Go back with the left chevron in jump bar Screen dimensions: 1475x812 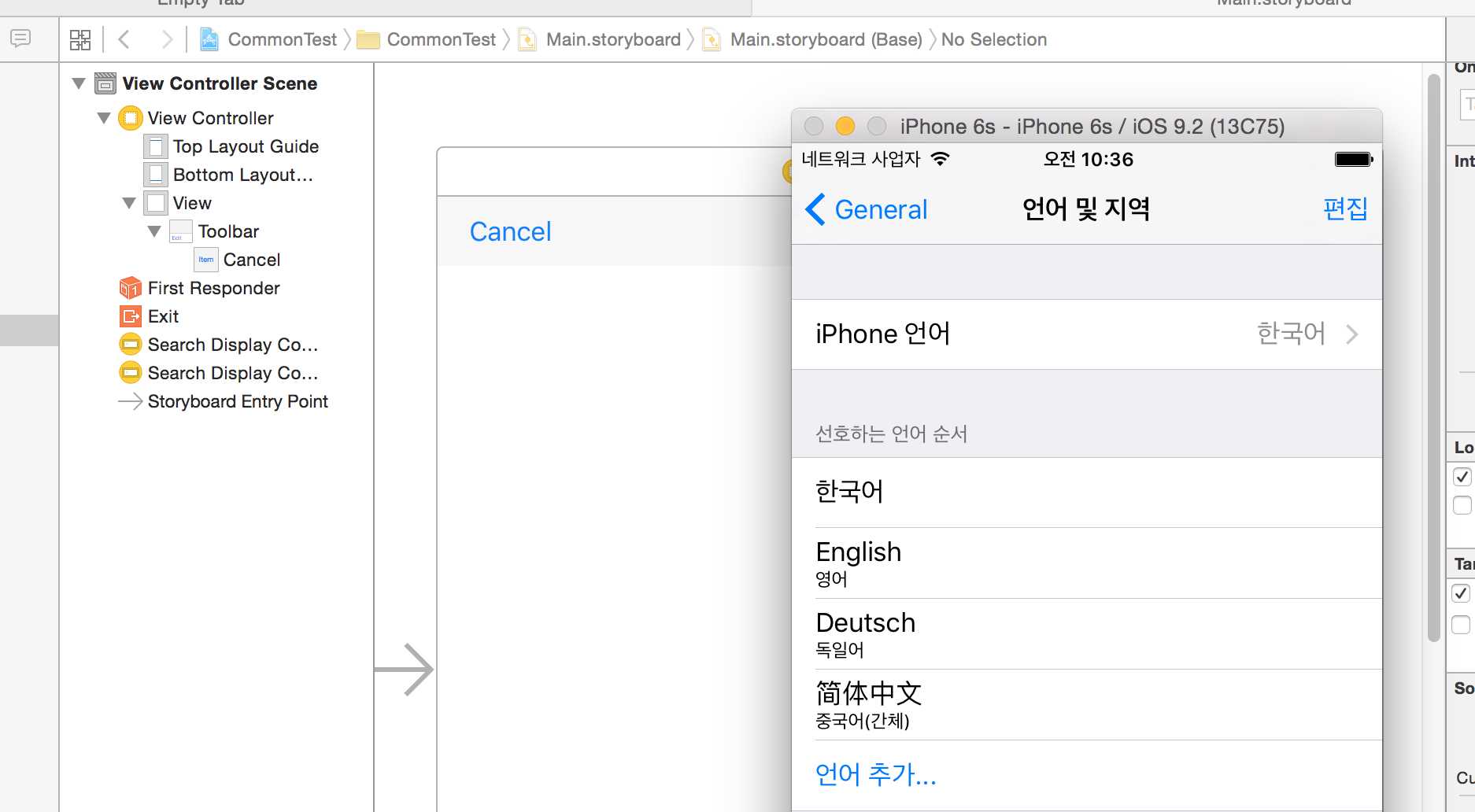point(124,39)
